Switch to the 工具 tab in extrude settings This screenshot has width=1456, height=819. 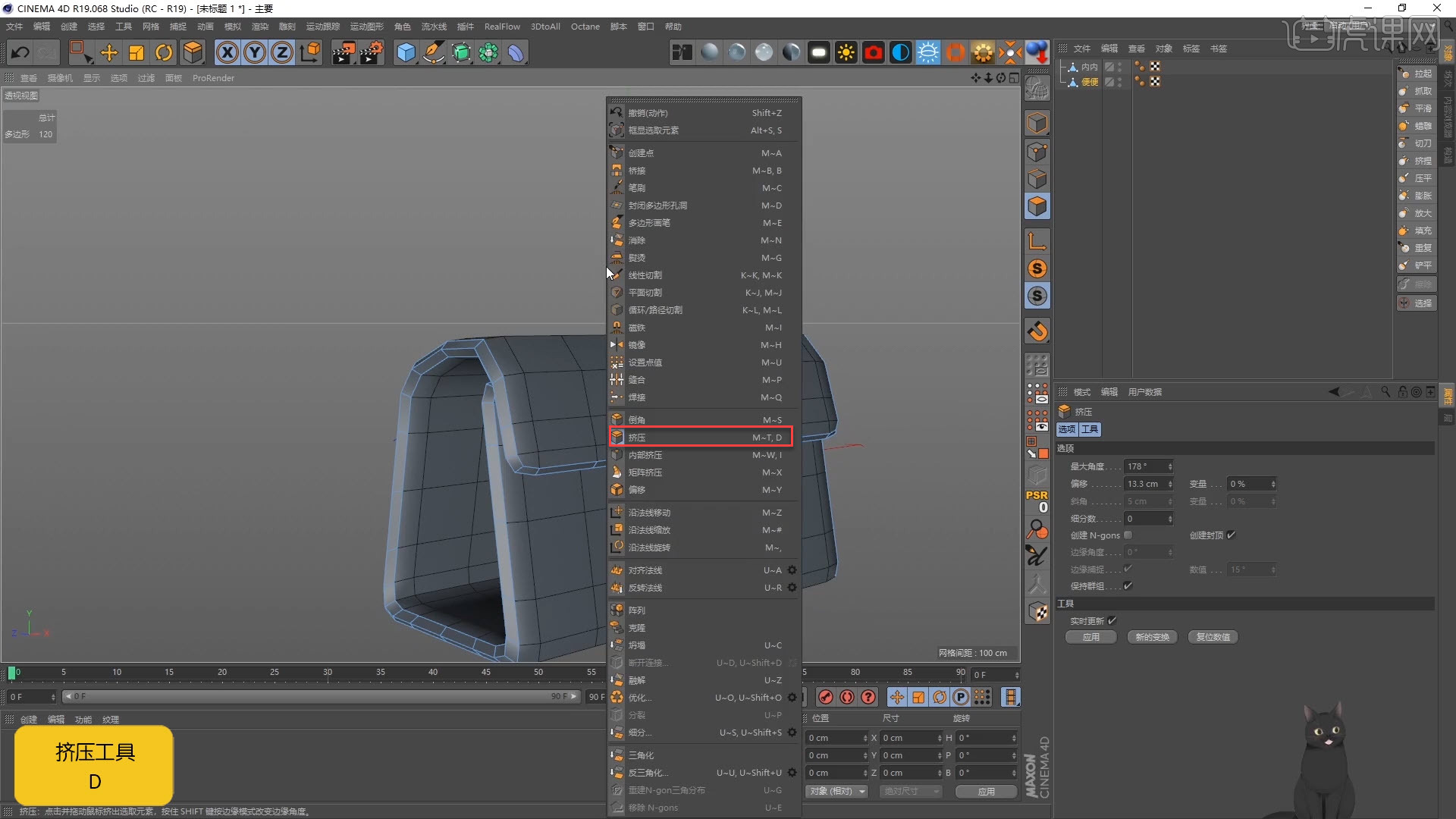(1090, 429)
